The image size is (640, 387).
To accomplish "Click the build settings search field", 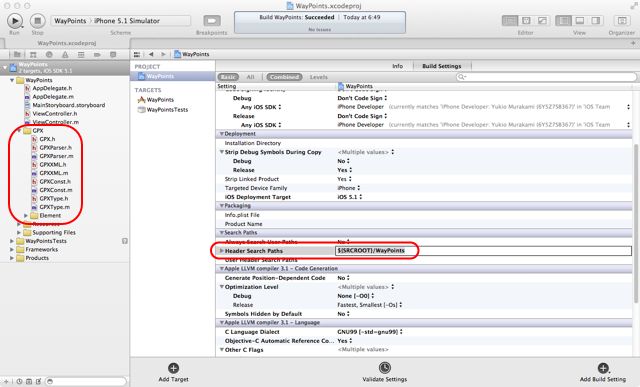I will click(x=547, y=77).
